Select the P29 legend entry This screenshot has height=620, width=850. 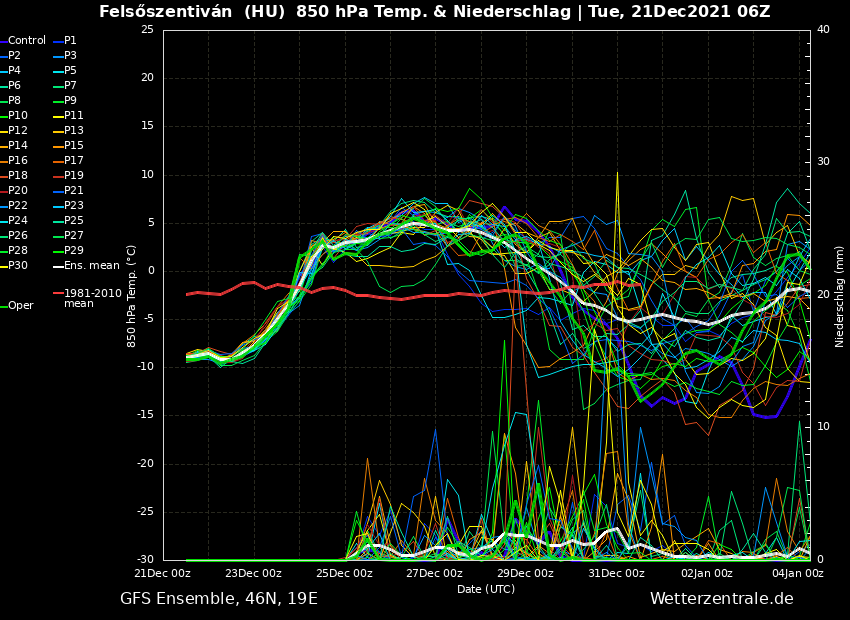tap(73, 251)
